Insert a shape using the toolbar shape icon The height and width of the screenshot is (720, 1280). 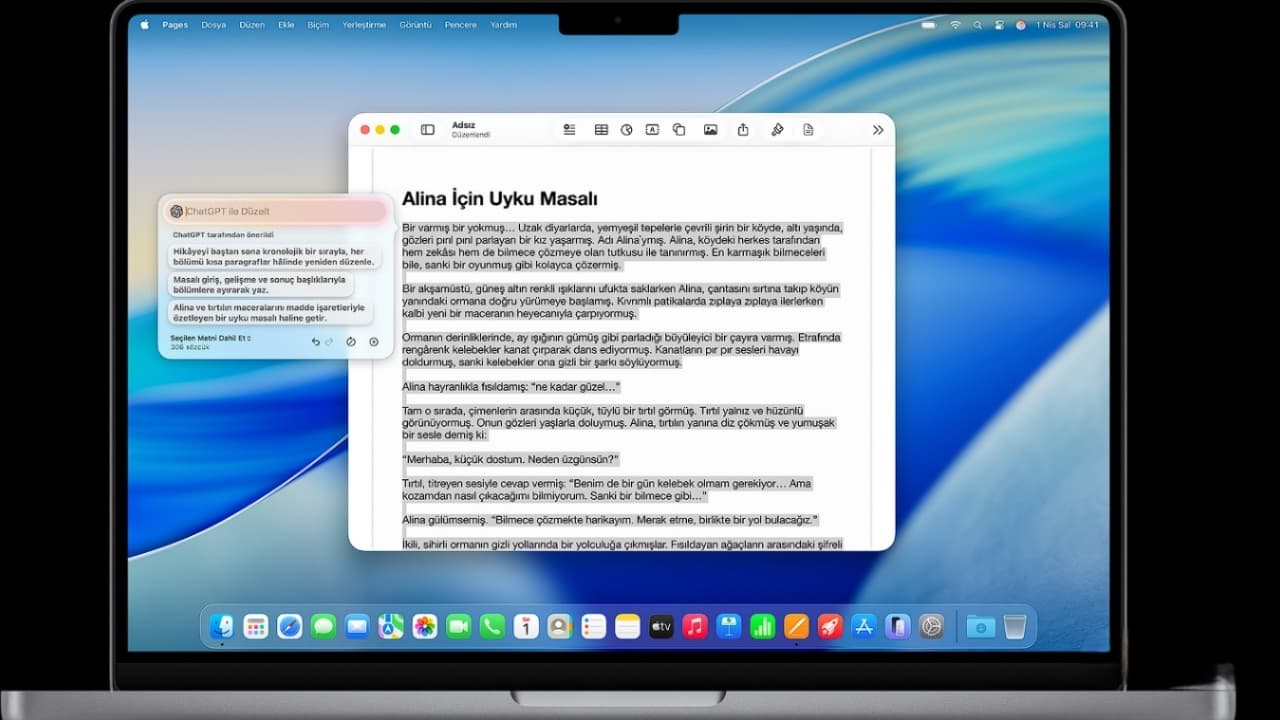pos(679,130)
